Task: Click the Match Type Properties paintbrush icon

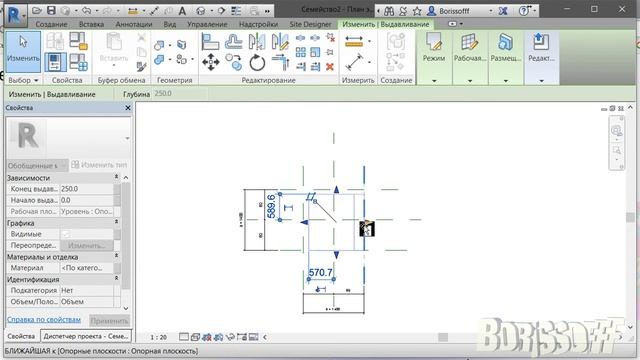Action: [141, 66]
